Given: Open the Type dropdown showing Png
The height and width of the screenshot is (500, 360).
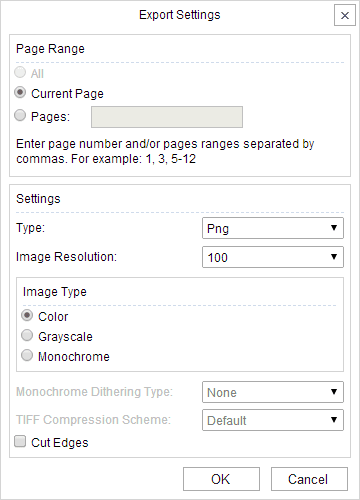Looking at the screenshot, I should 273,228.
